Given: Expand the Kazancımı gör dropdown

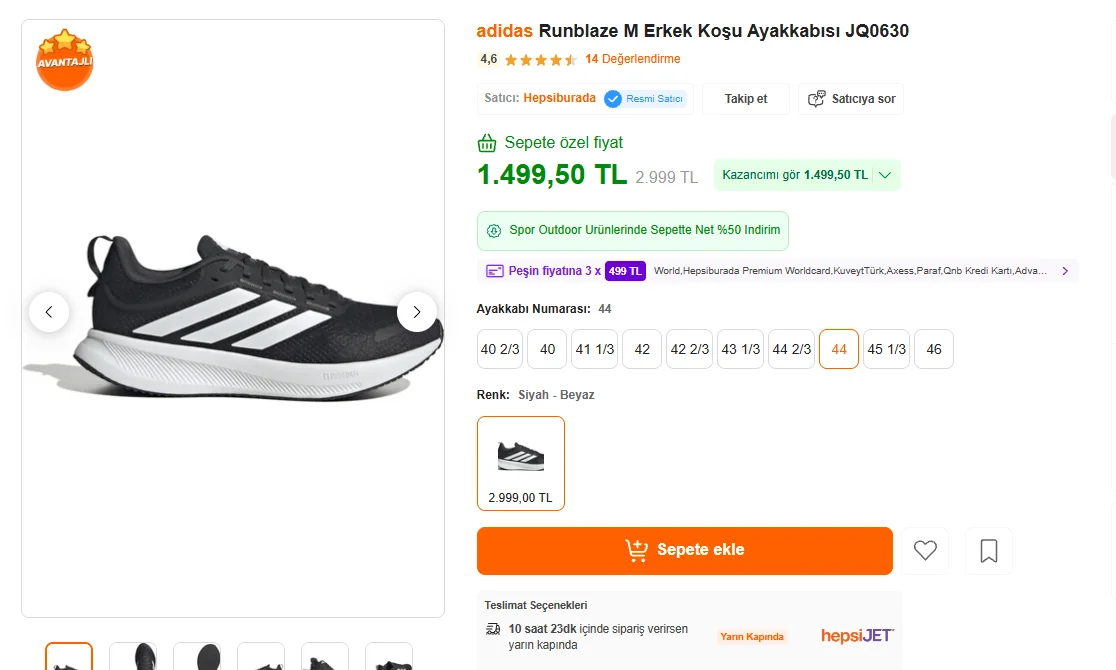Looking at the screenshot, I should pos(885,175).
